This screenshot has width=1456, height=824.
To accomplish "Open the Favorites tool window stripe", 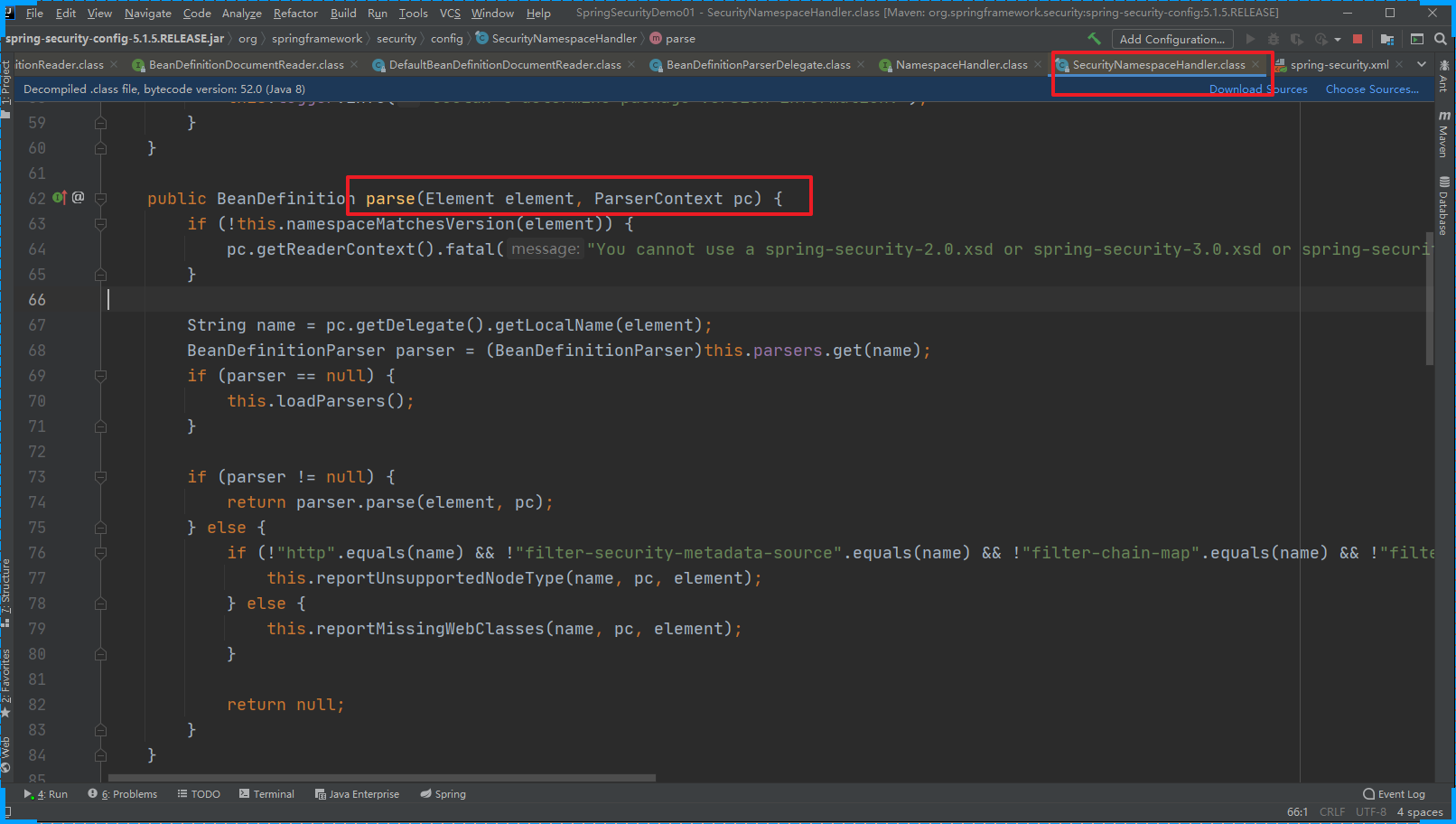I will [x=6, y=683].
